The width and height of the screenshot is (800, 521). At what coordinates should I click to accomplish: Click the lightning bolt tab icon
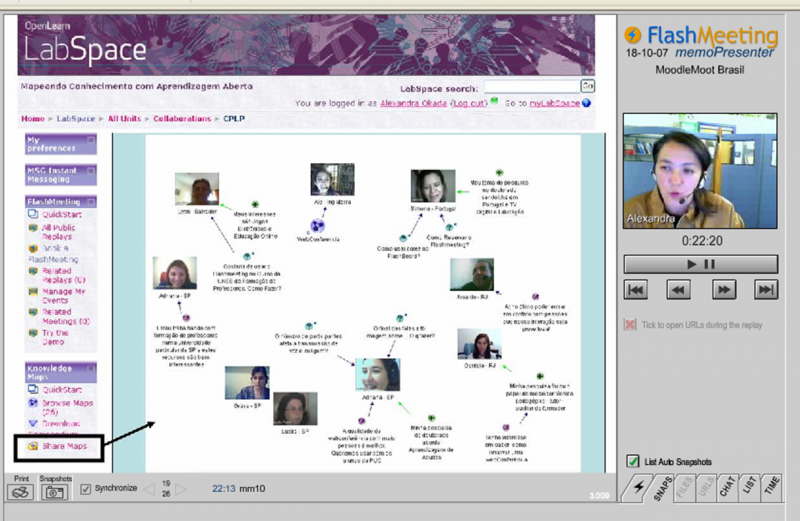tap(636, 486)
